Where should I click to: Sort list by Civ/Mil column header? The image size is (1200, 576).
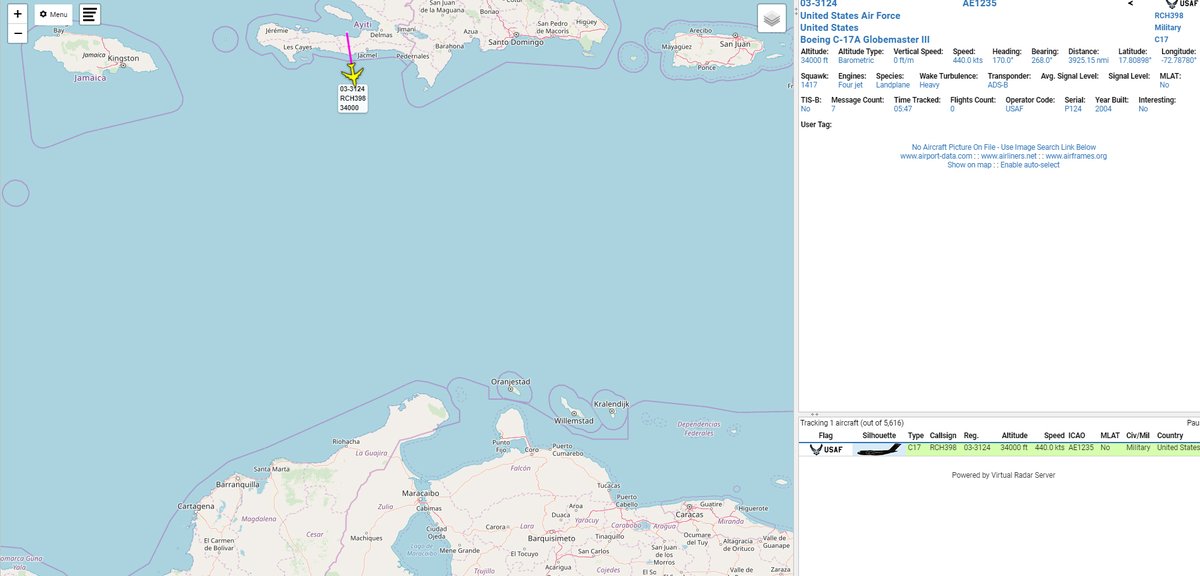(x=1138, y=436)
